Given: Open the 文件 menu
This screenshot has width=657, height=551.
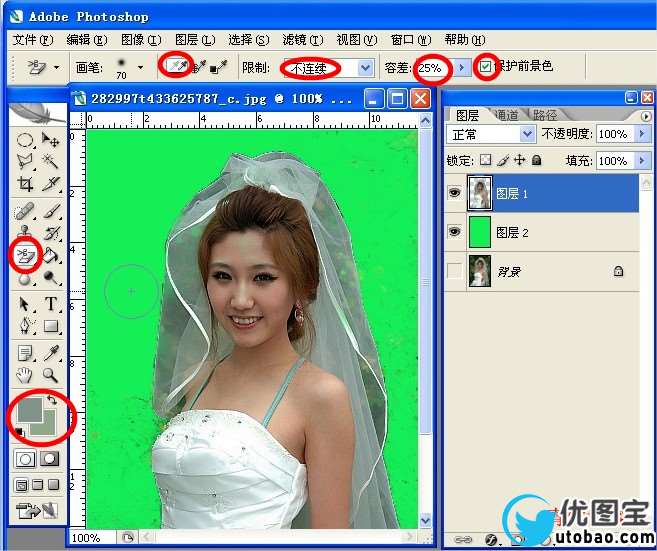Looking at the screenshot, I should (x=33, y=40).
